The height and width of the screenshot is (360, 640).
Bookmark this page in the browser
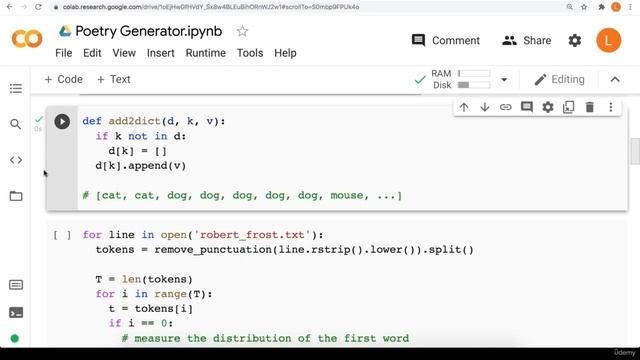584,7
